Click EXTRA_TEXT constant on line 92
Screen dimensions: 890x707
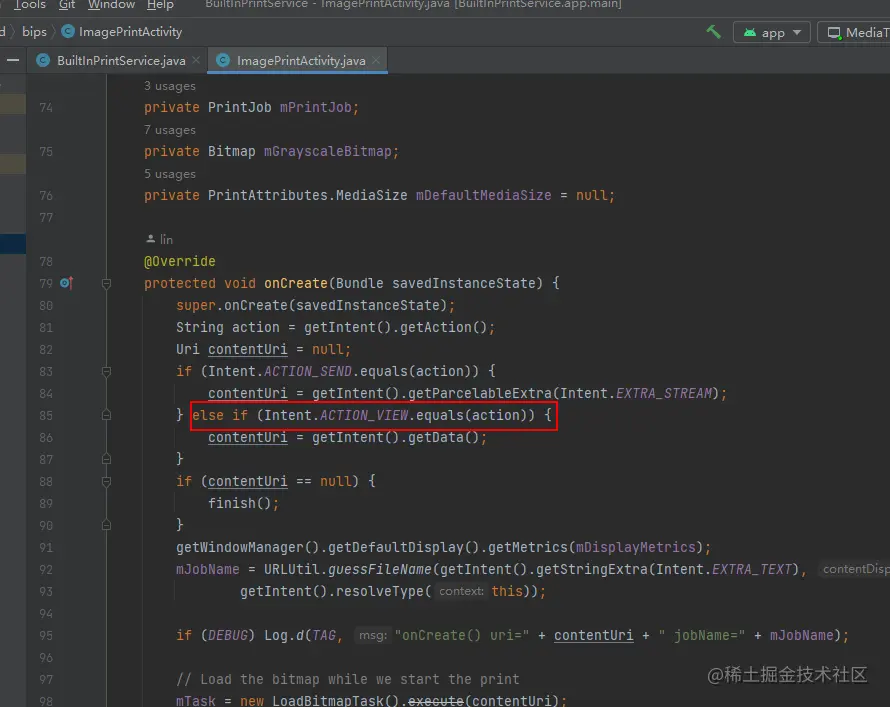[x=752, y=569]
